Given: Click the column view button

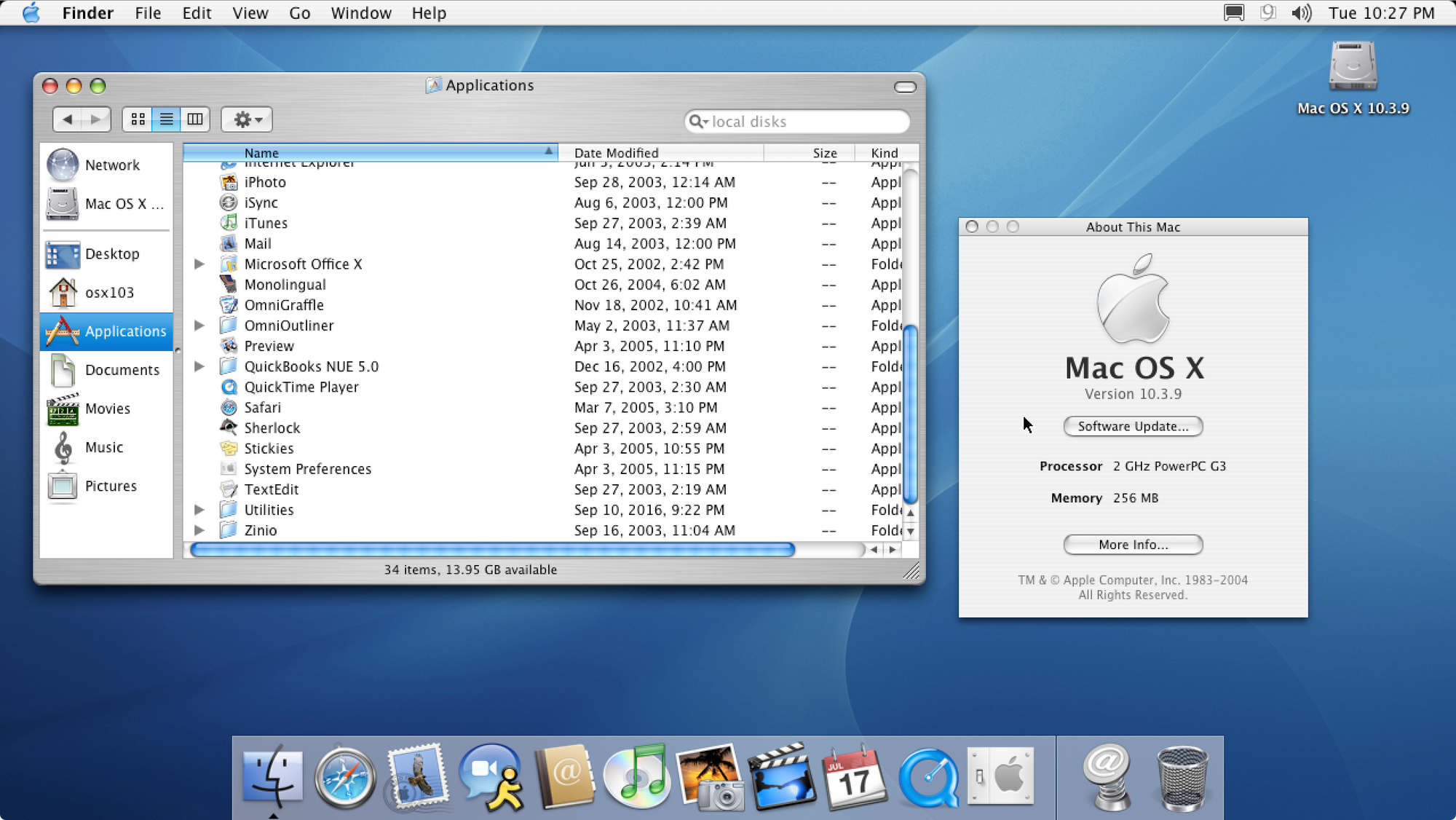Looking at the screenshot, I should [x=195, y=119].
